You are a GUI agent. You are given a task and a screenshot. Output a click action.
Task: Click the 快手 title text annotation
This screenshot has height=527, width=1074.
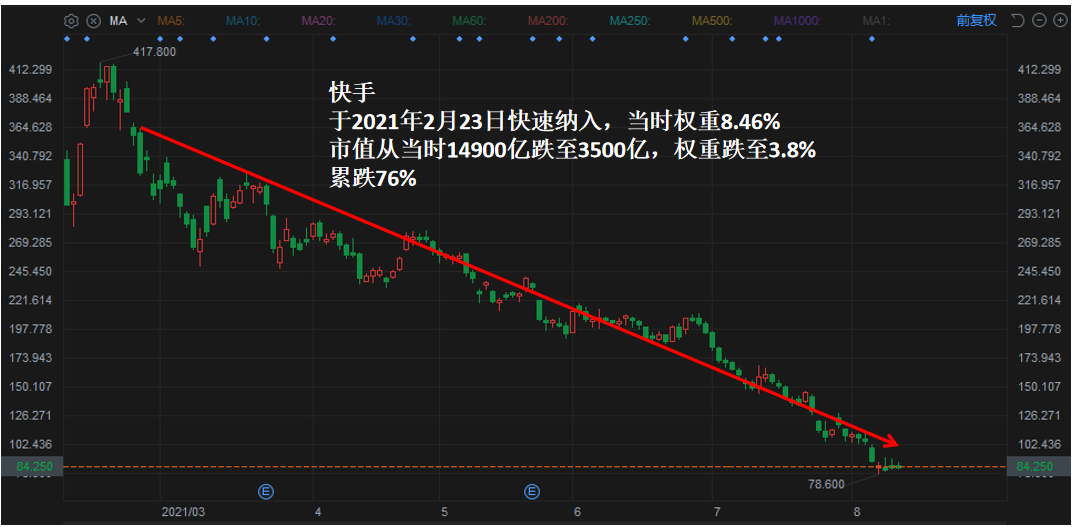(x=351, y=92)
